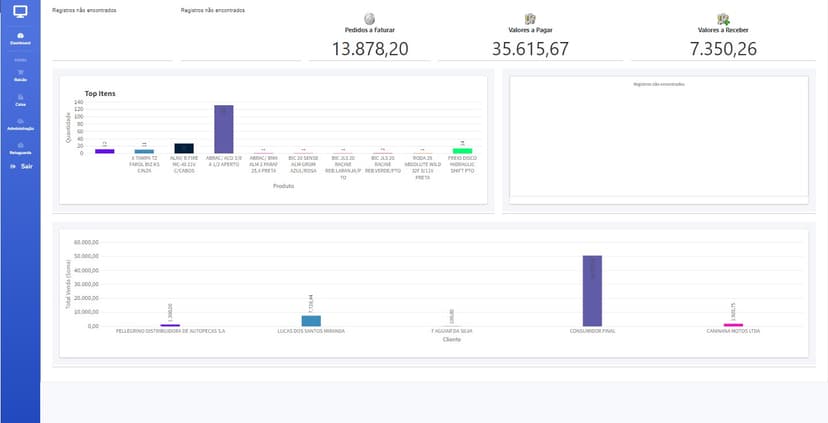Click the RODA 26 ABSOLUTE WILD product label
This screenshot has width=828, height=423.
coord(422,168)
